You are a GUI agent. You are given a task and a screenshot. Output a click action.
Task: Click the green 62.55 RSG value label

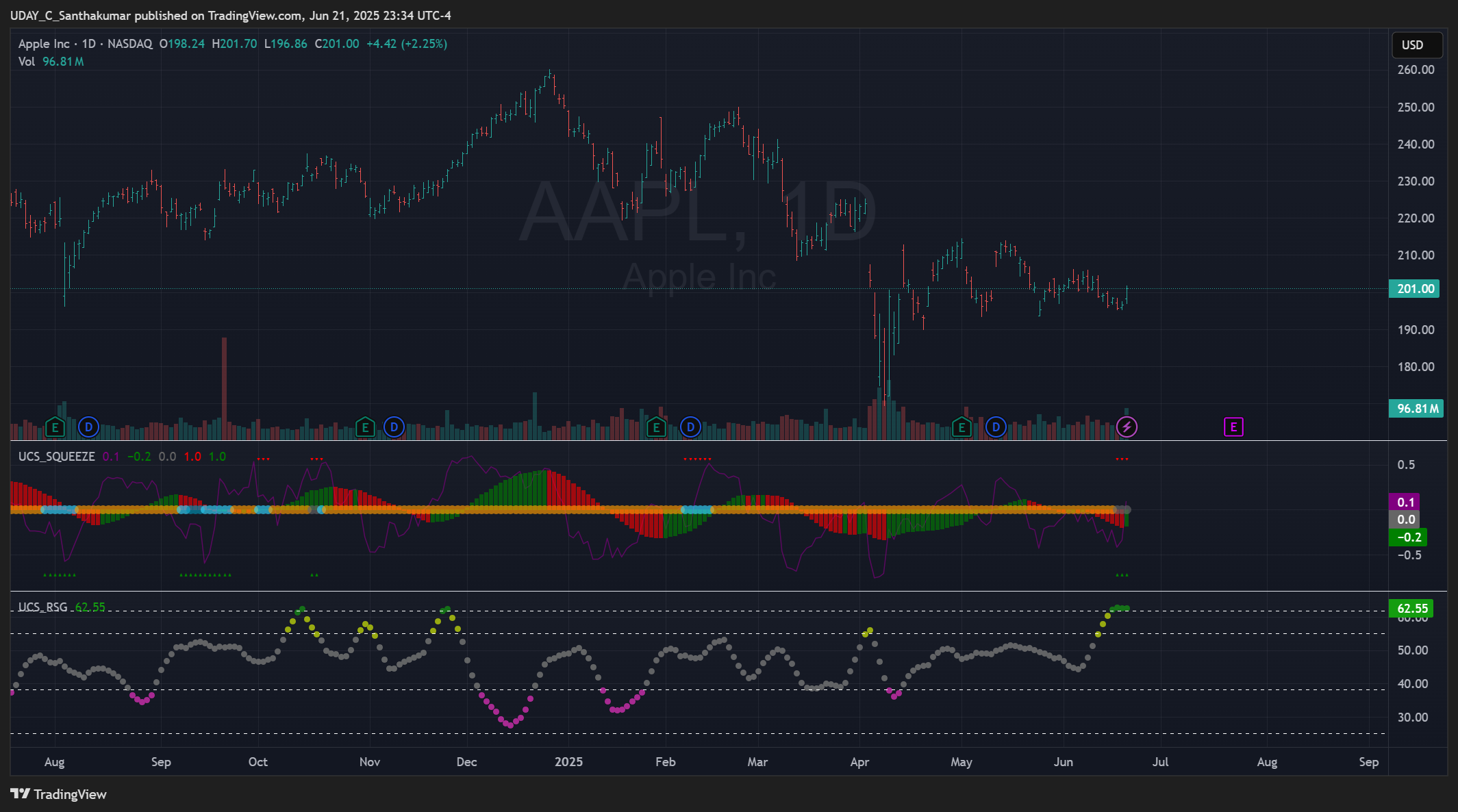tap(1411, 609)
